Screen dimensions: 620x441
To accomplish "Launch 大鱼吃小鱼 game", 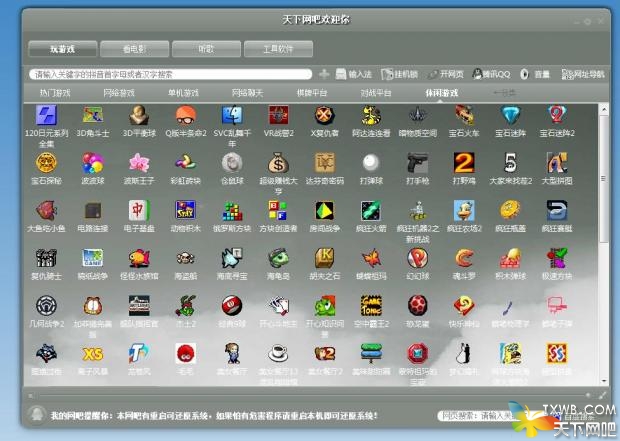I will [x=46, y=210].
